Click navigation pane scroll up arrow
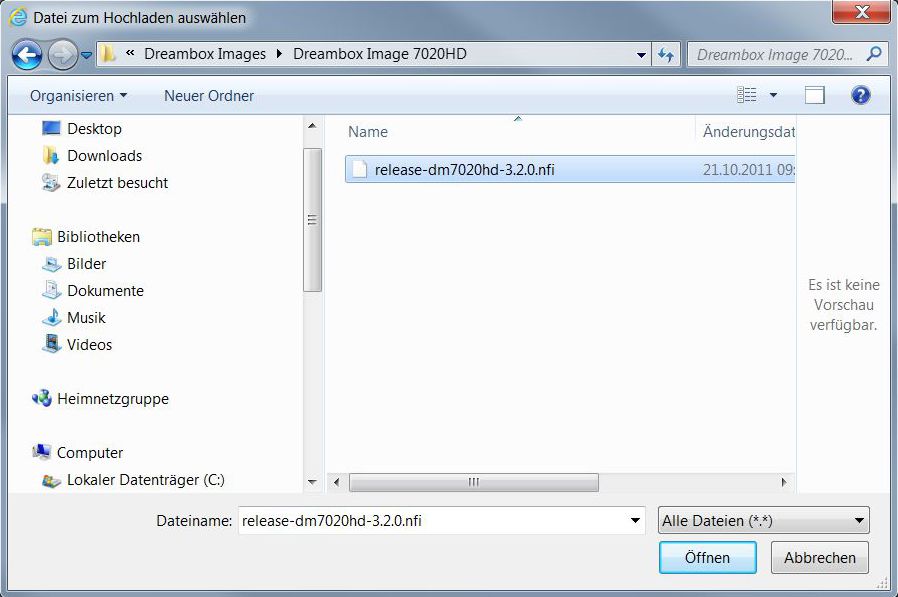 coord(312,125)
